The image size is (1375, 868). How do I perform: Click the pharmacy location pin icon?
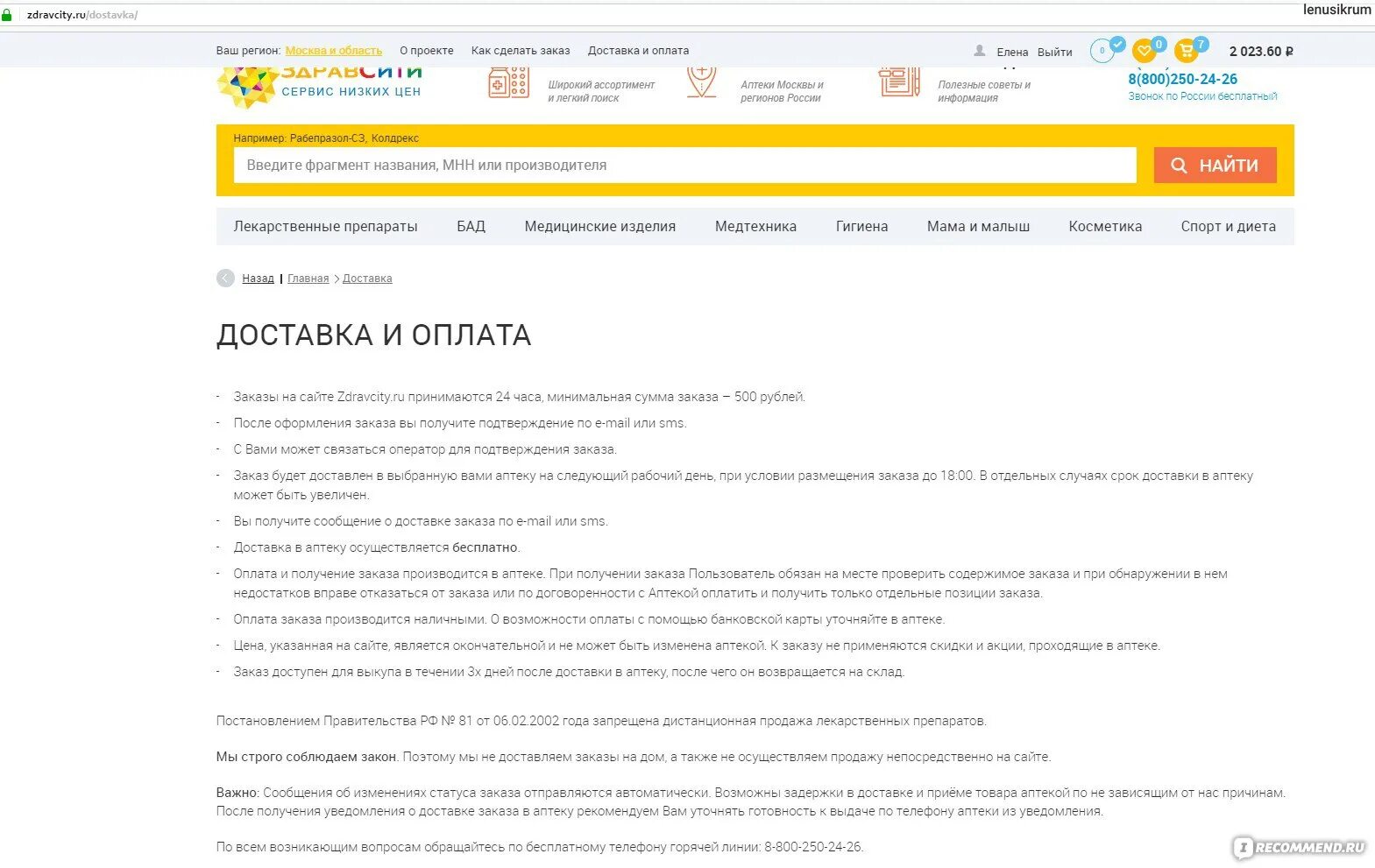(702, 83)
